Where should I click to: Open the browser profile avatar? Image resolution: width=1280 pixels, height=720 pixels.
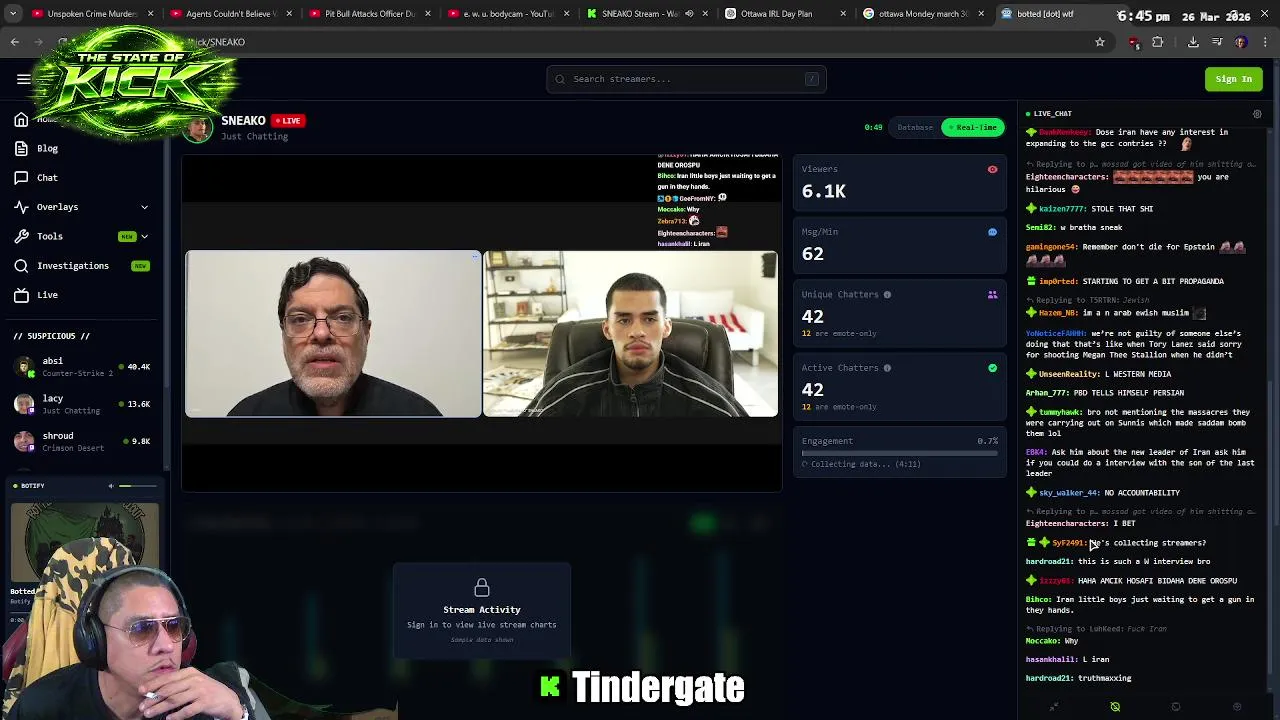point(1241,42)
